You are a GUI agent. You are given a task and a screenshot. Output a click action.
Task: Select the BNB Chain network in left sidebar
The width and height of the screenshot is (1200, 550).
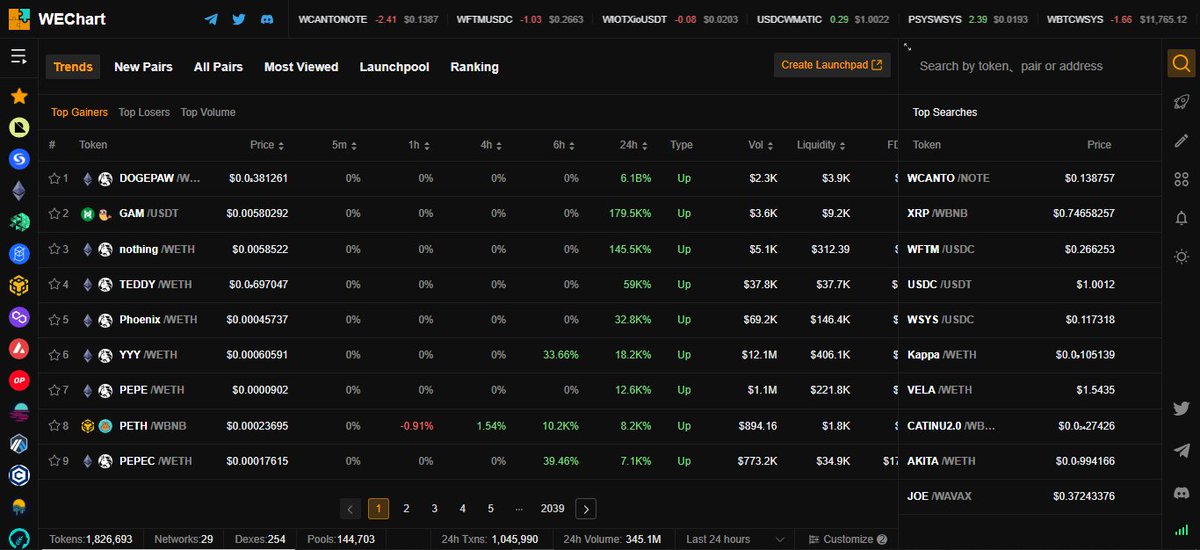[x=18, y=286]
